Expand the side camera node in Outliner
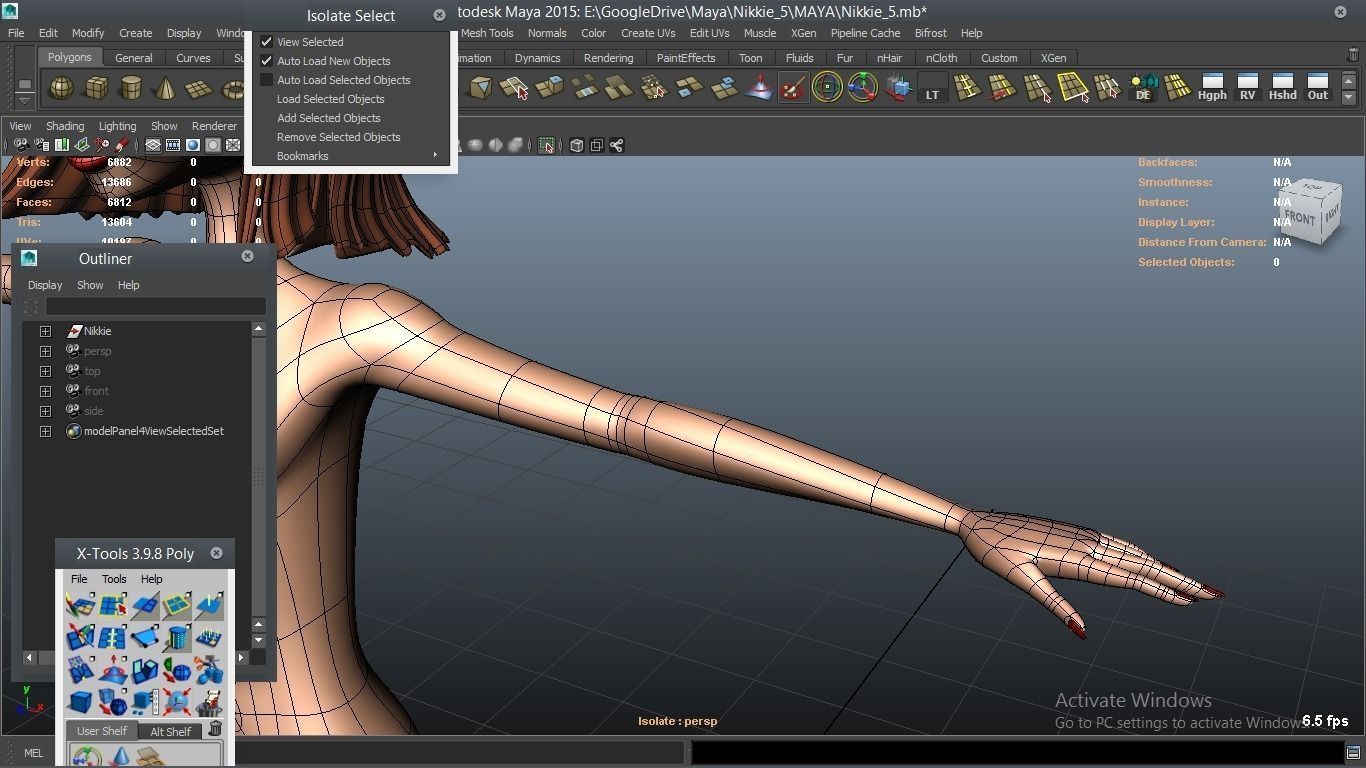 point(45,411)
